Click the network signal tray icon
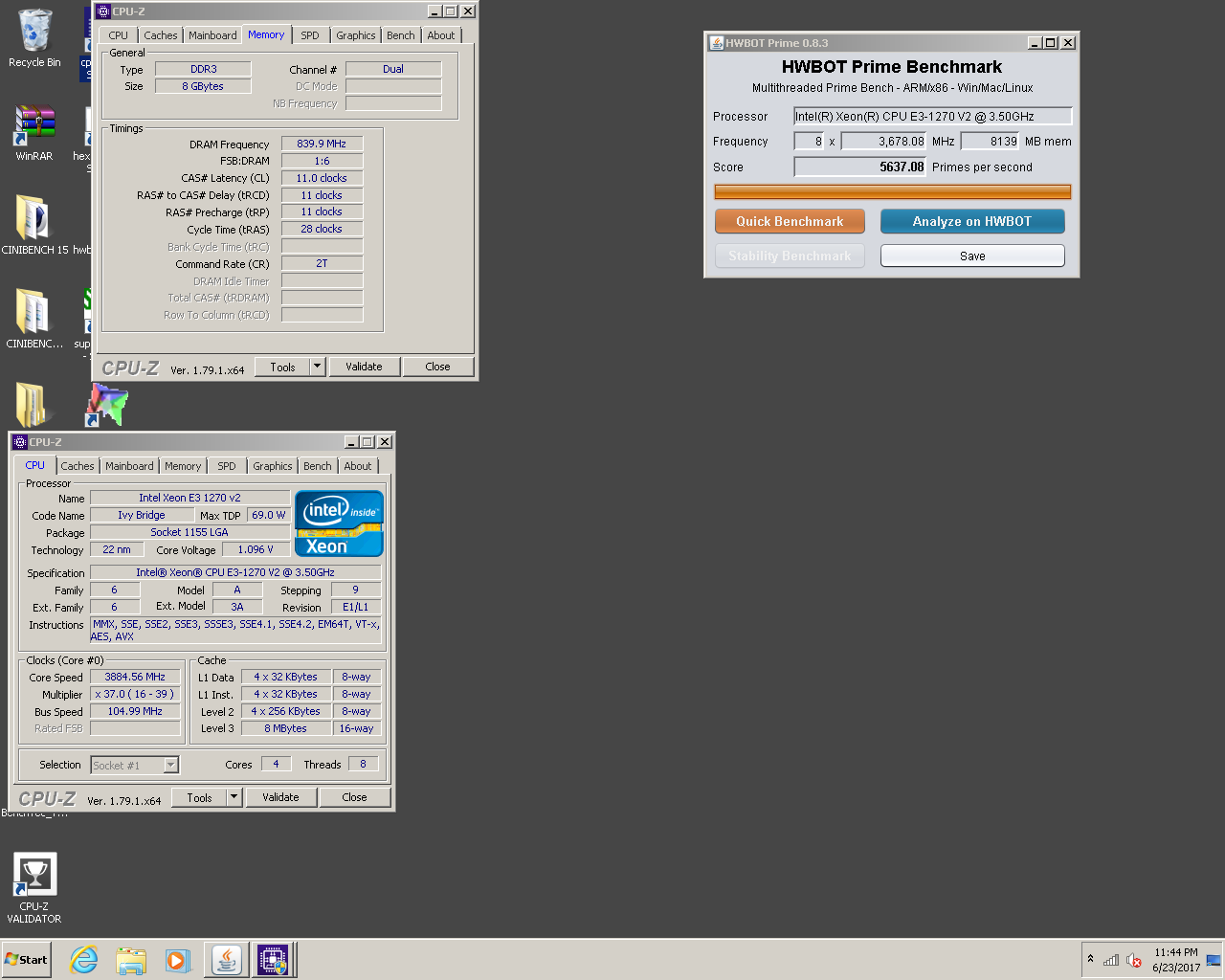Viewport: 1225px width, 980px height. [1111, 960]
